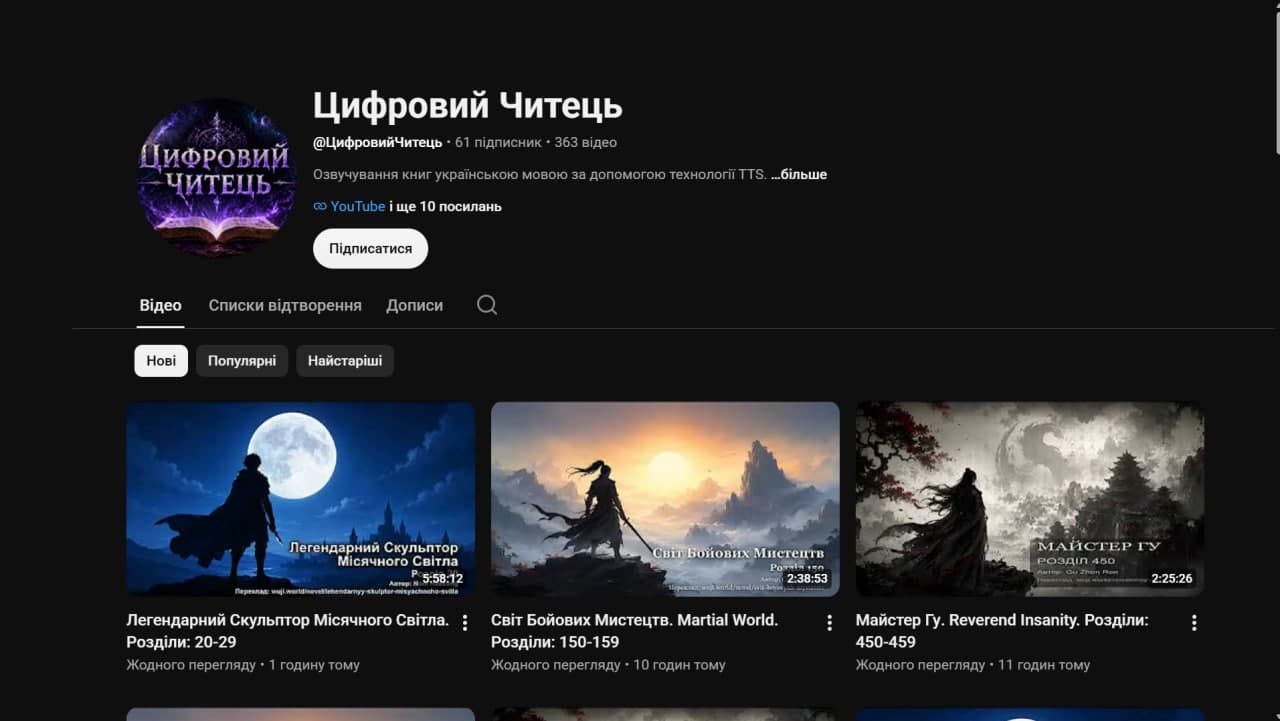
Task: Open the Світ Бойових Мистецтв sunset thumbnail
Action: tap(665, 499)
